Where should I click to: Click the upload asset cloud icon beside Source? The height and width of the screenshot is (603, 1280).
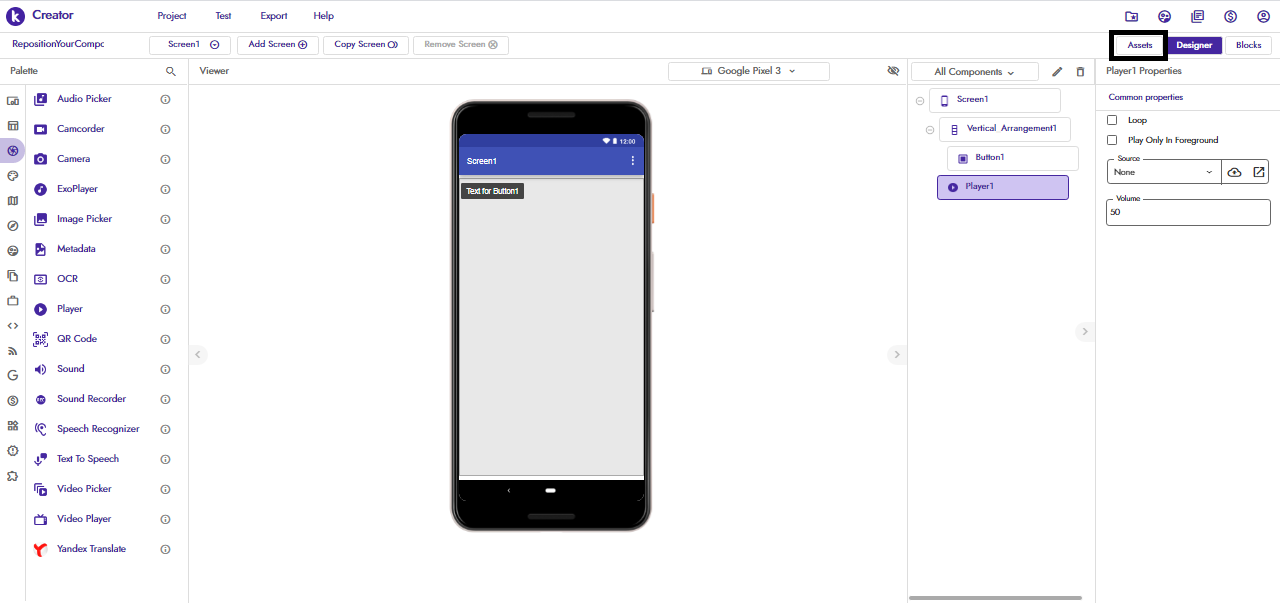[x=1234, y=172]
